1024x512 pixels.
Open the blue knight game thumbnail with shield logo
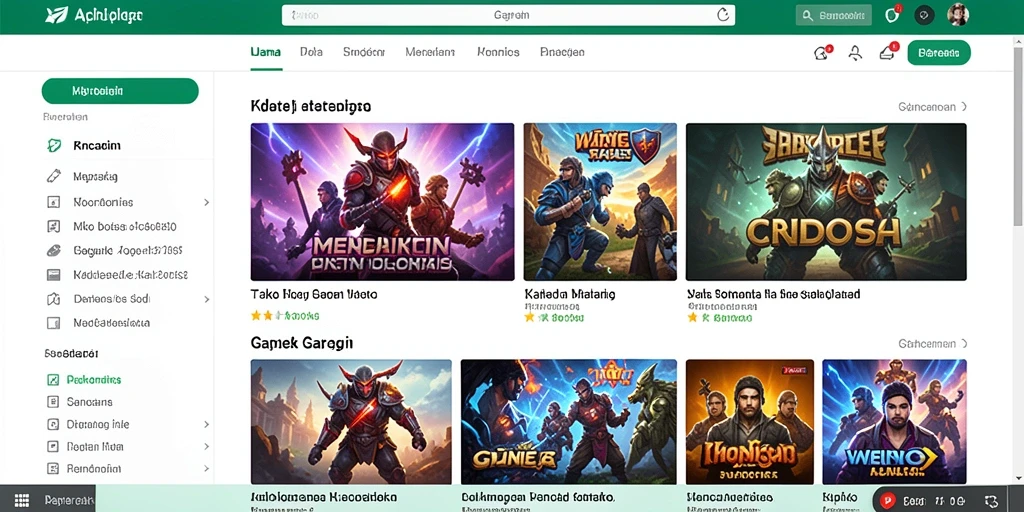[x=600, y=202]
